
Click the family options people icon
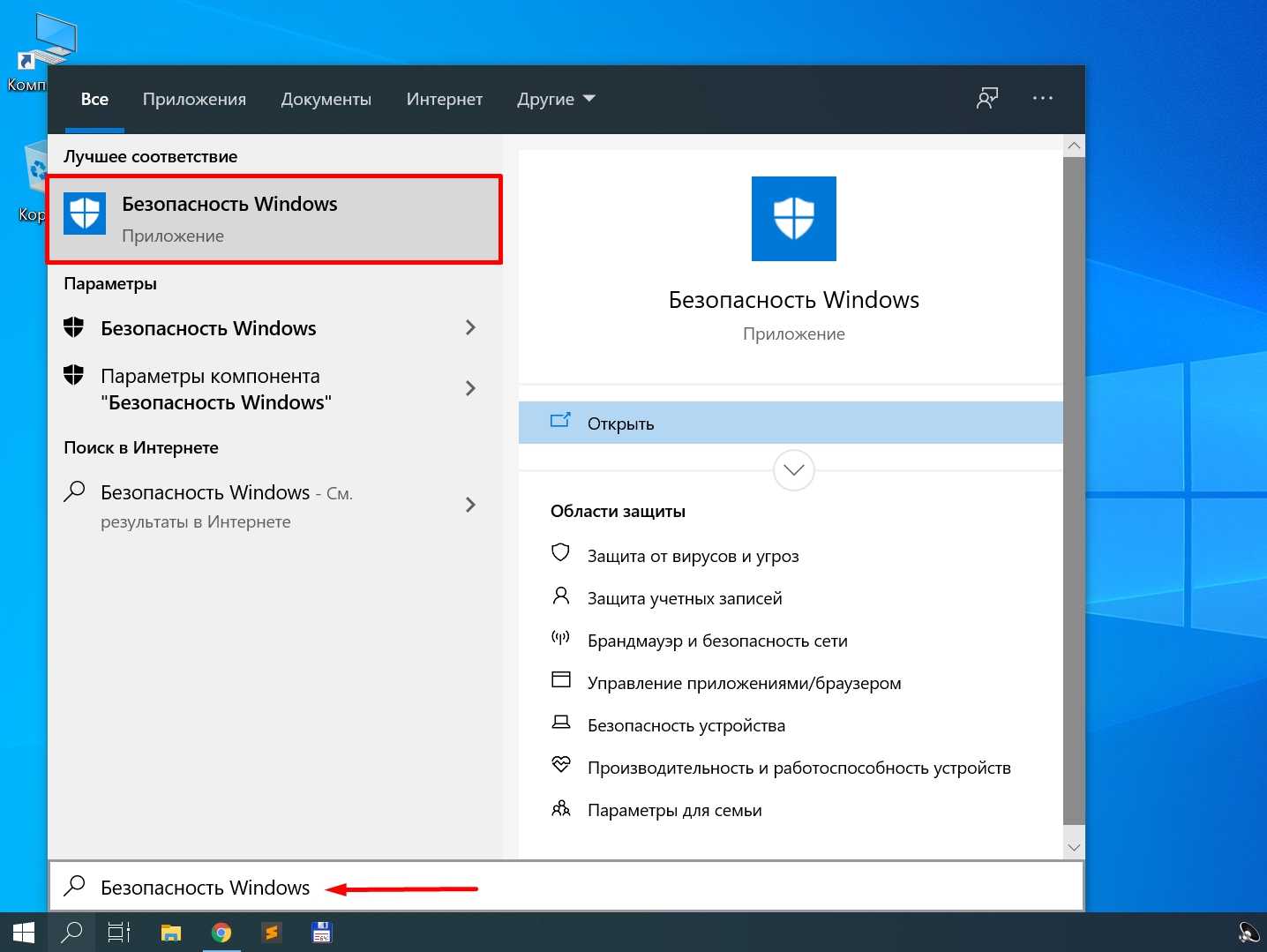[560, 807]
